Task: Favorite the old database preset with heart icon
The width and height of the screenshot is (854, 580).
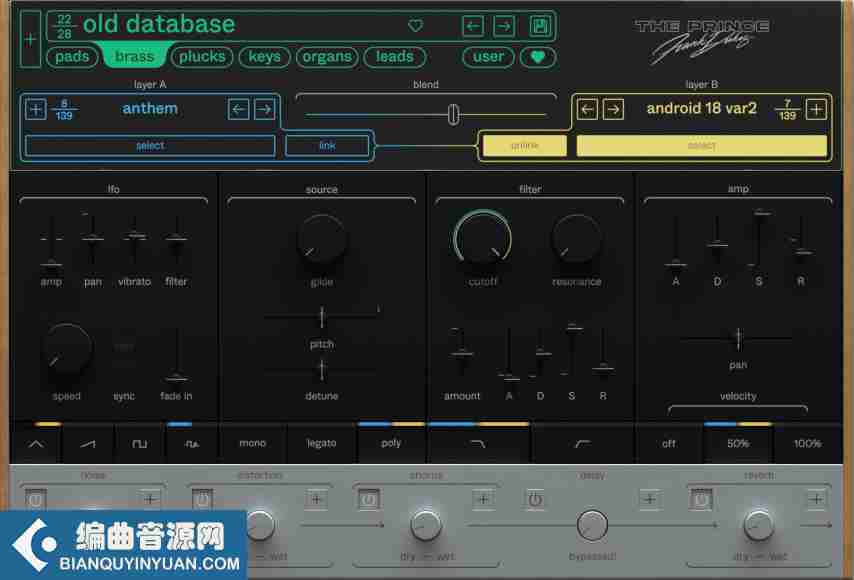Action: point(416,25)
